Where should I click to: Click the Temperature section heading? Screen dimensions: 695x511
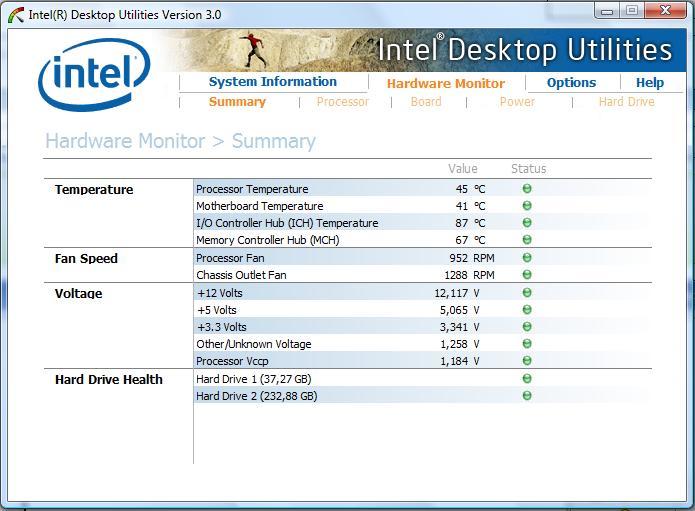tap(94, 190)
